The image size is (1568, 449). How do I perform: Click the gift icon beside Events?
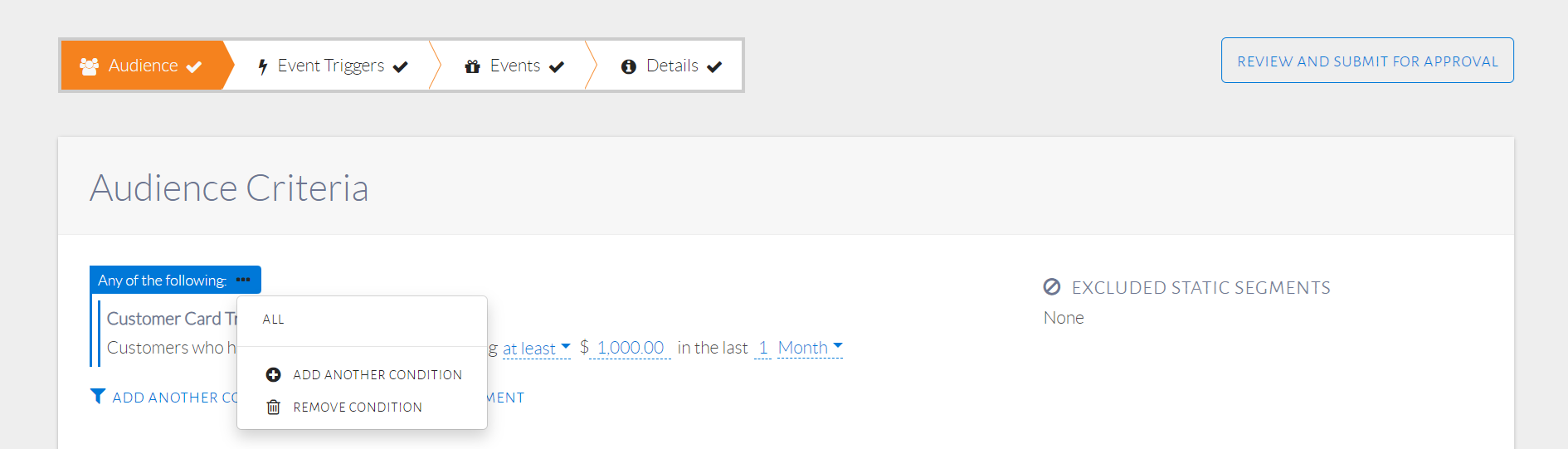pyautogui.click(x=472, y=66)
